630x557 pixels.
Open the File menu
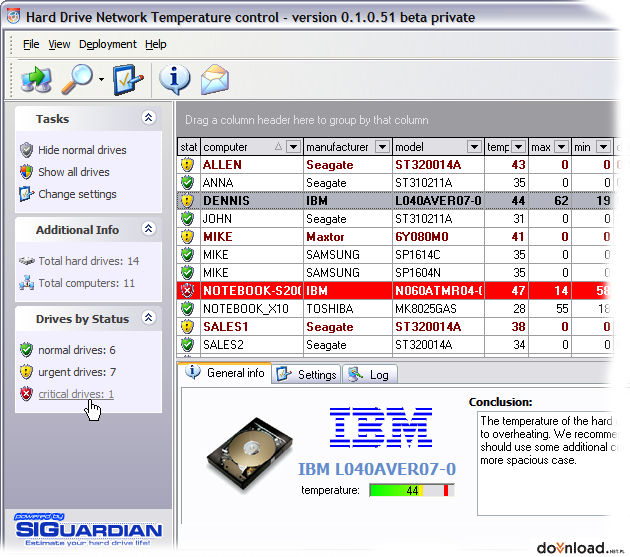coord(31,44)
